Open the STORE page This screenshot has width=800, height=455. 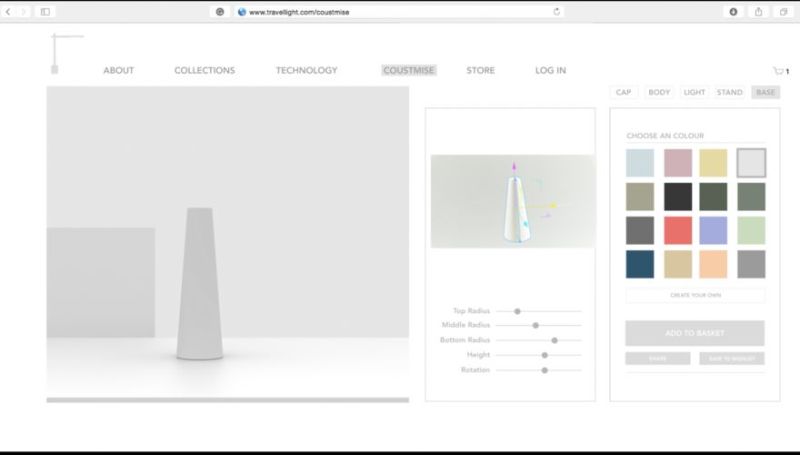point(481,70)
